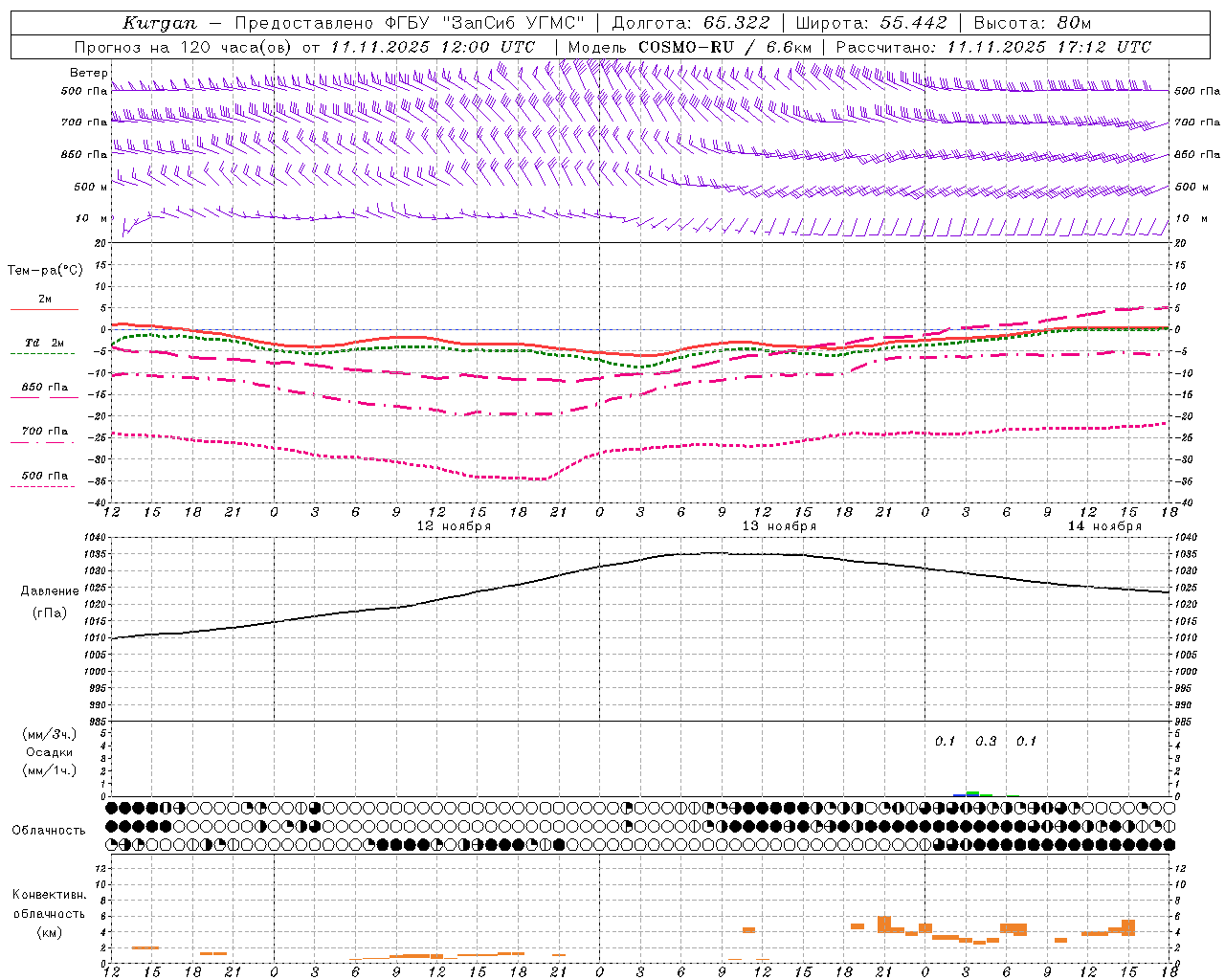
Task: Click the "(мм/1ч.)" unit label
Action: coord(50,770)
